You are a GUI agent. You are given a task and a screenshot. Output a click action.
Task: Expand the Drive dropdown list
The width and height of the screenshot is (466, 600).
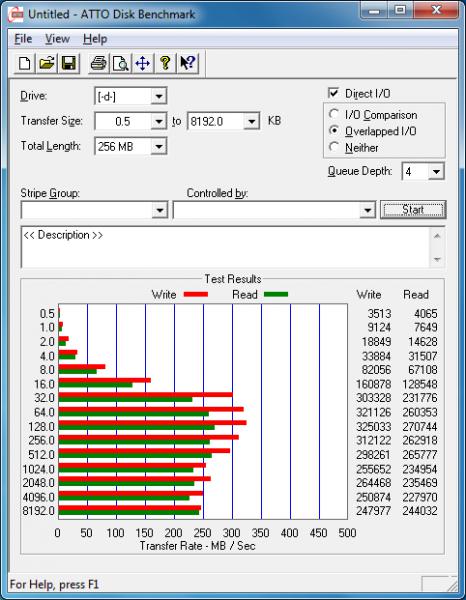tap(158, 96)
